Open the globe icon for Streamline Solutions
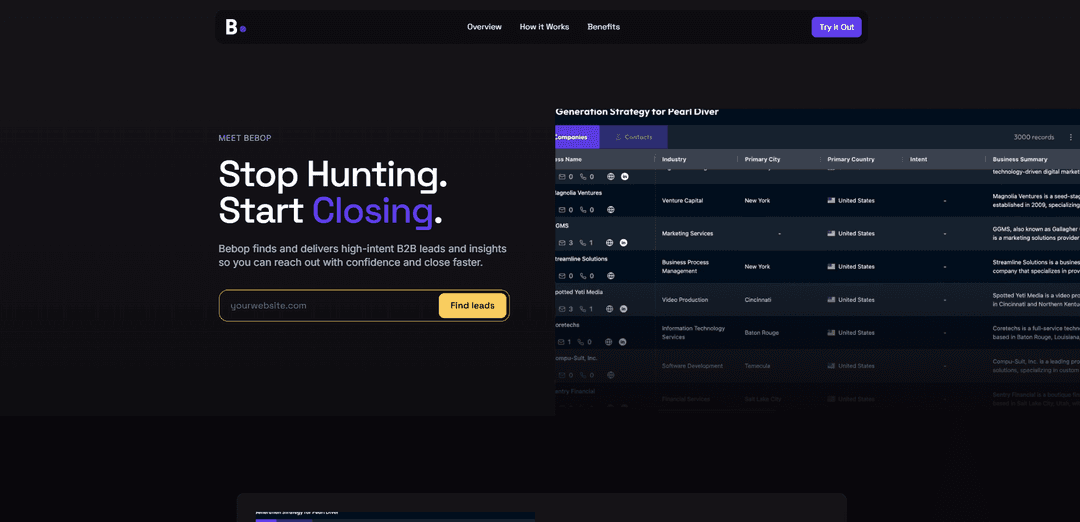Viewport: 1080px width, 522px height. (610, 276)
